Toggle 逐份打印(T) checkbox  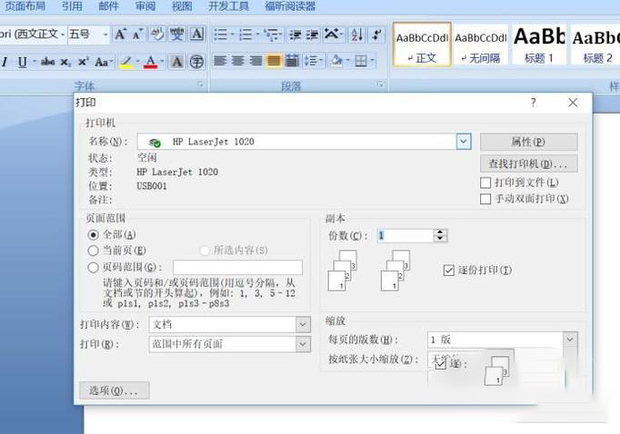pos(448,270)
